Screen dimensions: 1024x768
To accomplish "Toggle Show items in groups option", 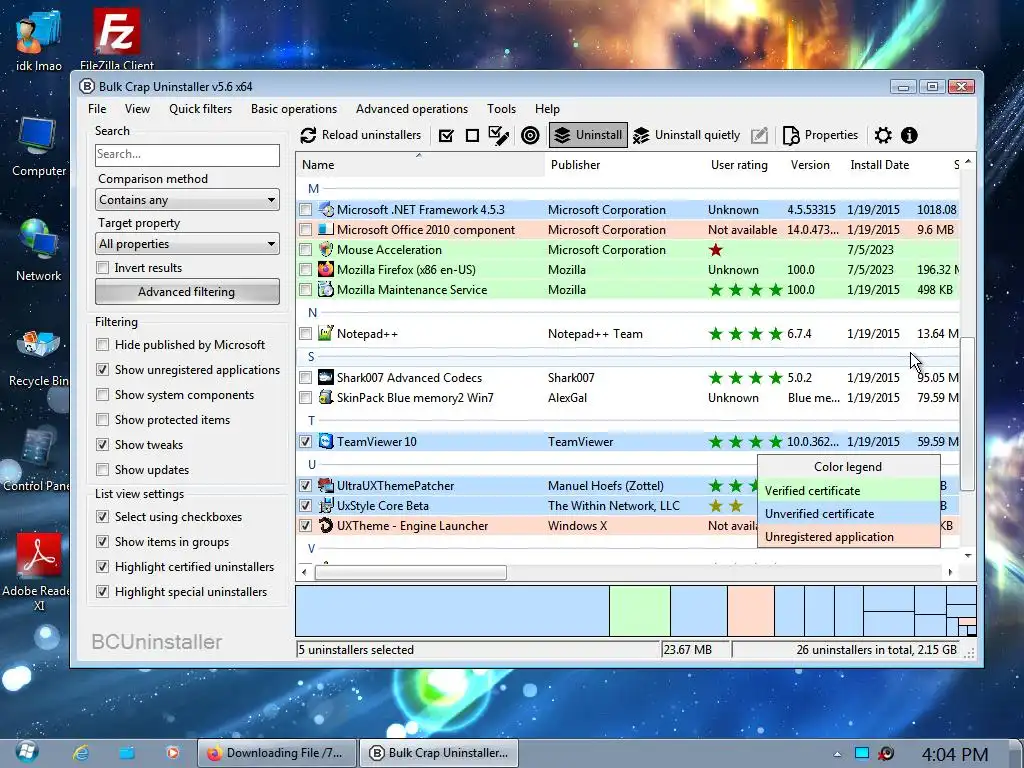I will tap(103, 541).
